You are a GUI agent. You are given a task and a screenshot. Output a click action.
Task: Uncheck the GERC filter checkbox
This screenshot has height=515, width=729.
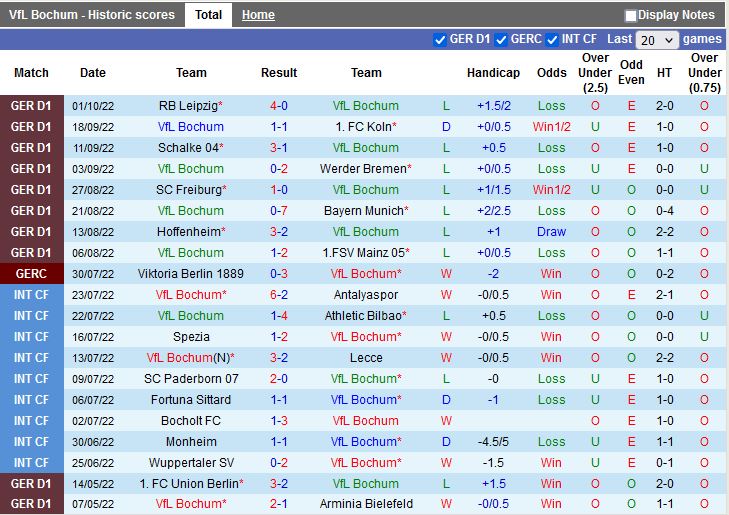501,40
